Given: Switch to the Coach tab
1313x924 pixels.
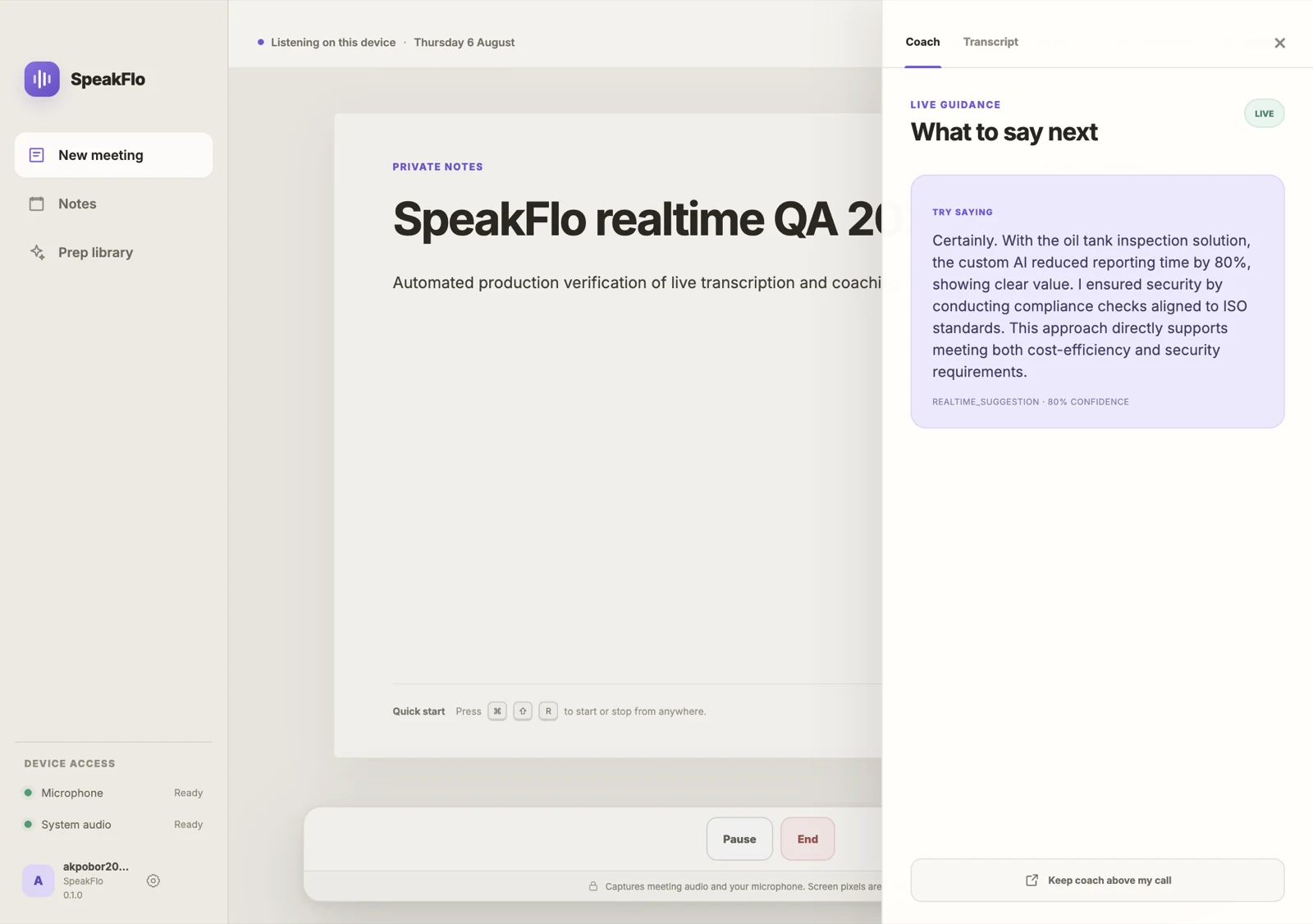Looking at the screenshot, I should click(x=922, y=42).
